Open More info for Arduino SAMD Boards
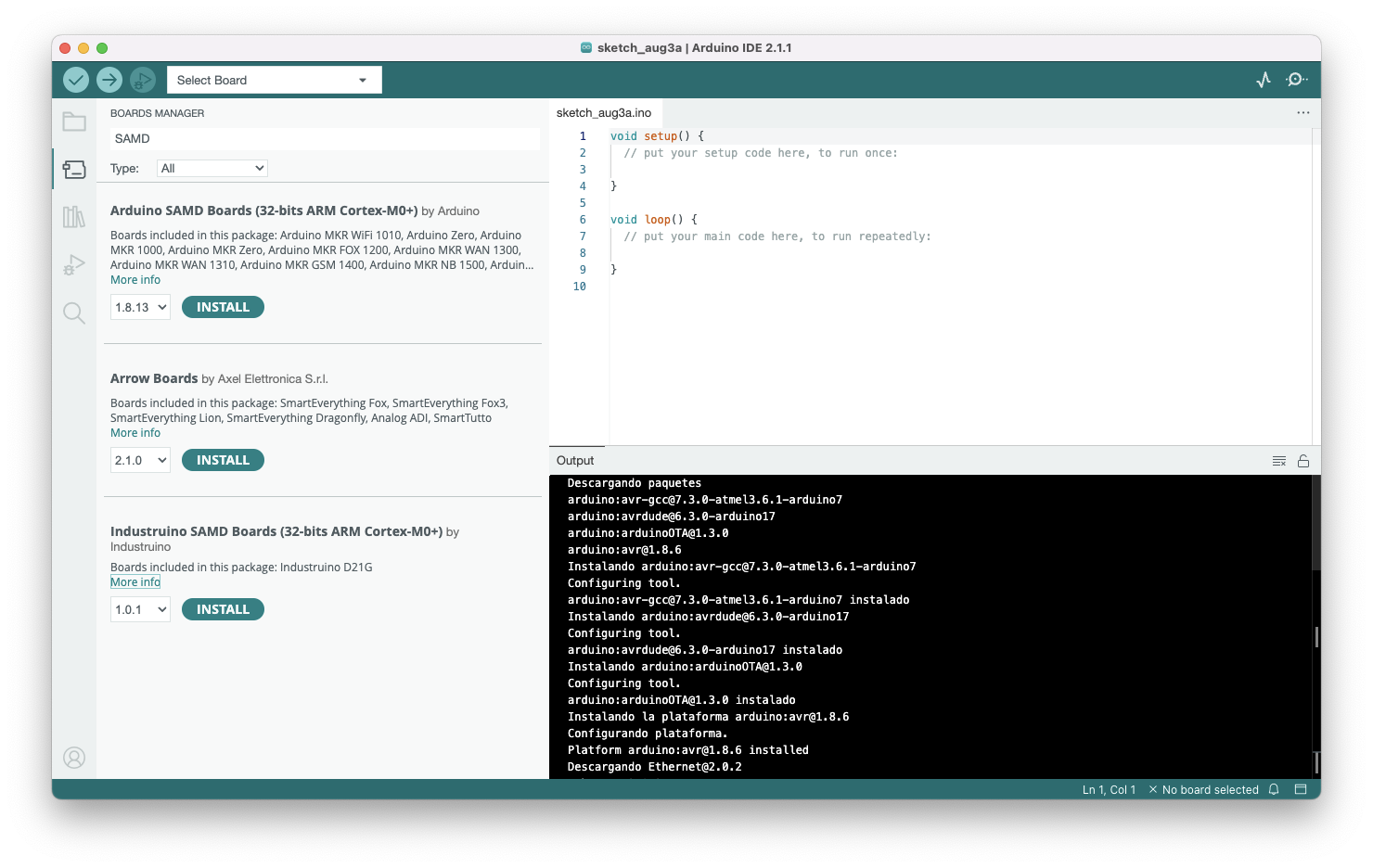Image resolution: width=1373 pixels, height=868 pixels. coord(135,280)
